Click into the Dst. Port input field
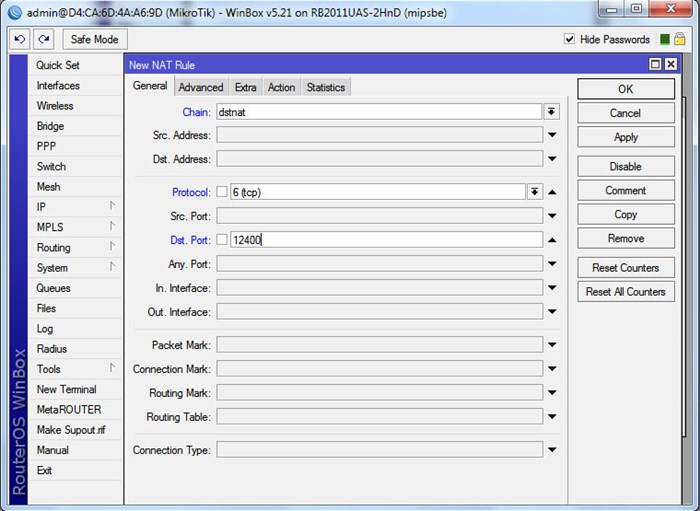This screenshot has height=511, width=700. pos(387,240)
